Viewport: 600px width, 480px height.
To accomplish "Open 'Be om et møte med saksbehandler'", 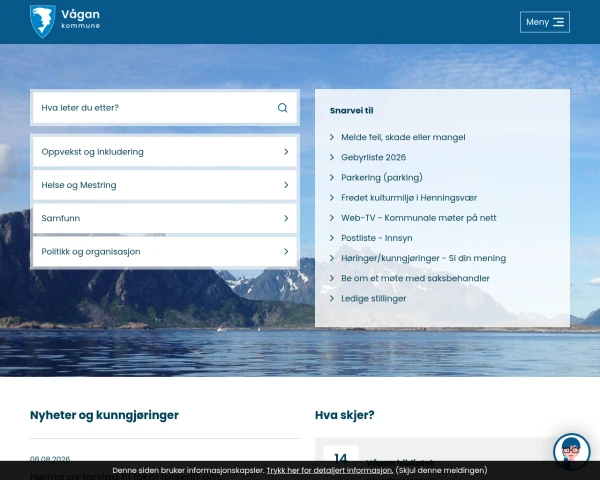I will (x=415, y=278).
